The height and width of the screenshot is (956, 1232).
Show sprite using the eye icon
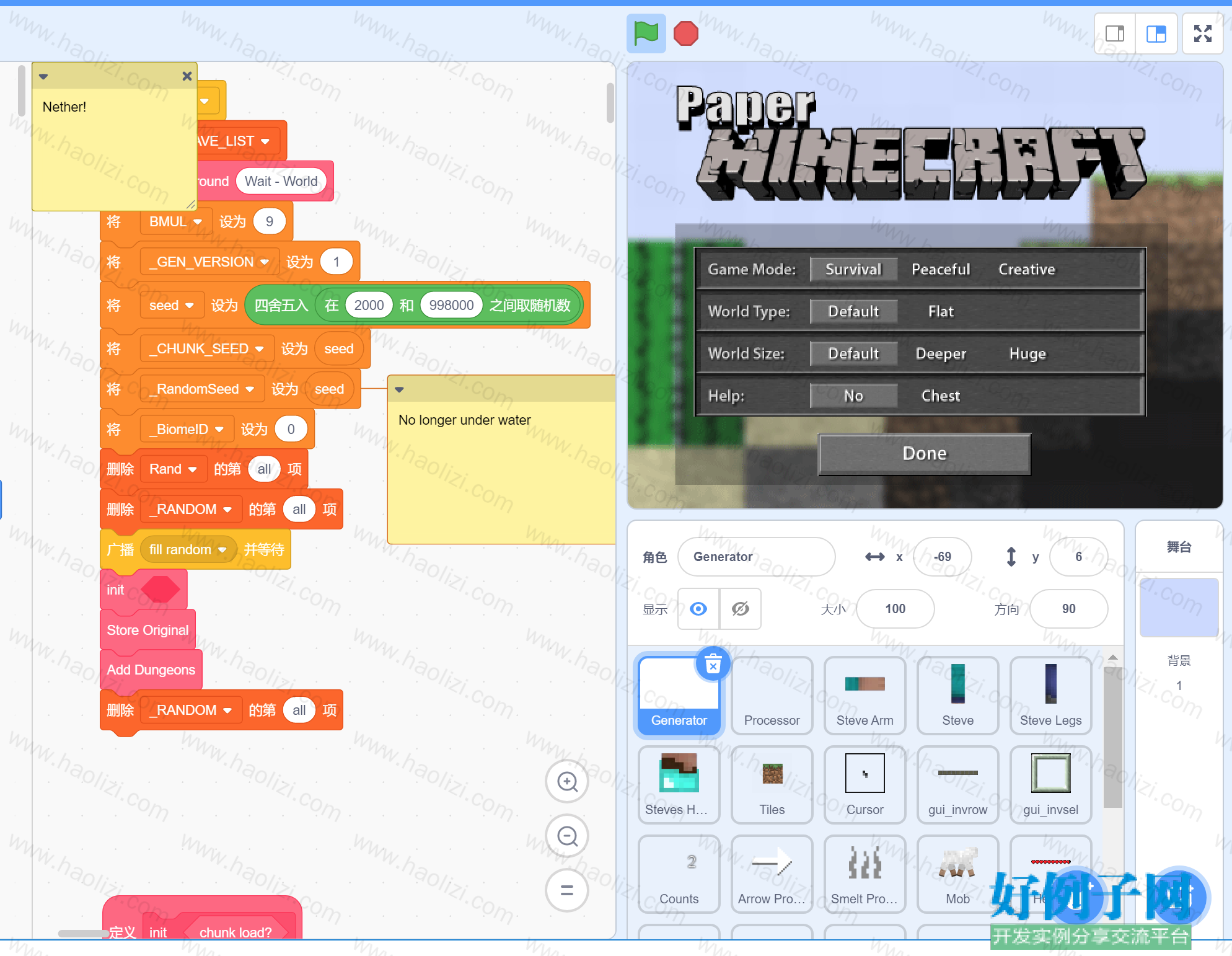(x=698, y=609)
